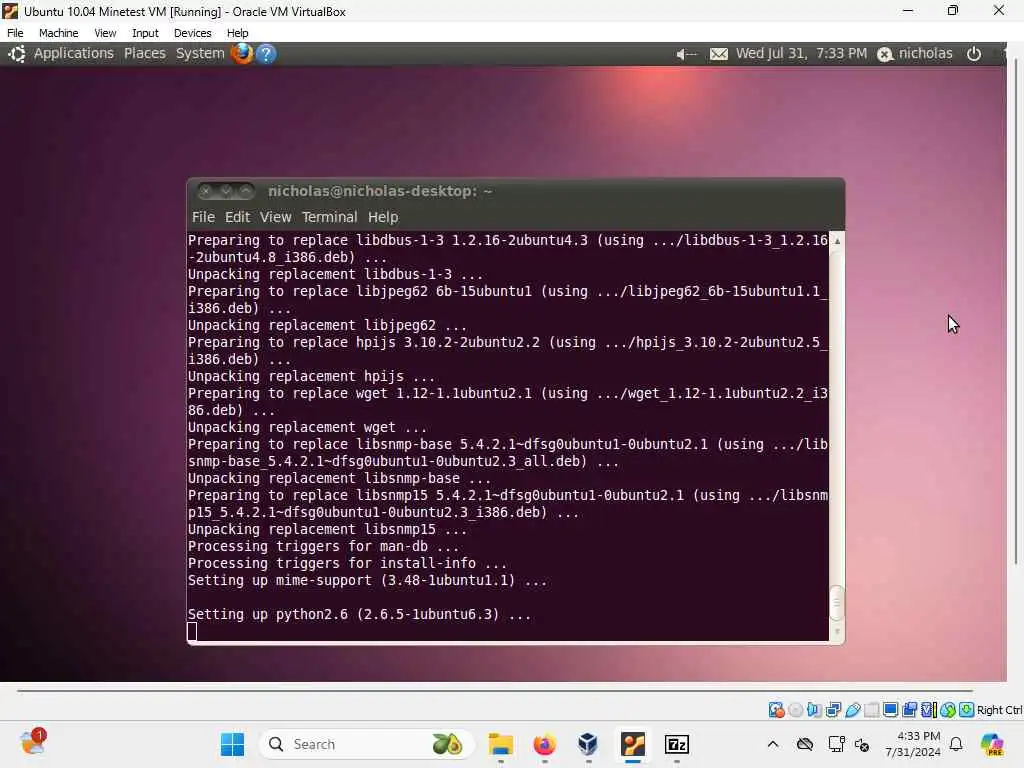
Task: Click the terminal scrollbar up arrow
Action: tap(837, 241)
